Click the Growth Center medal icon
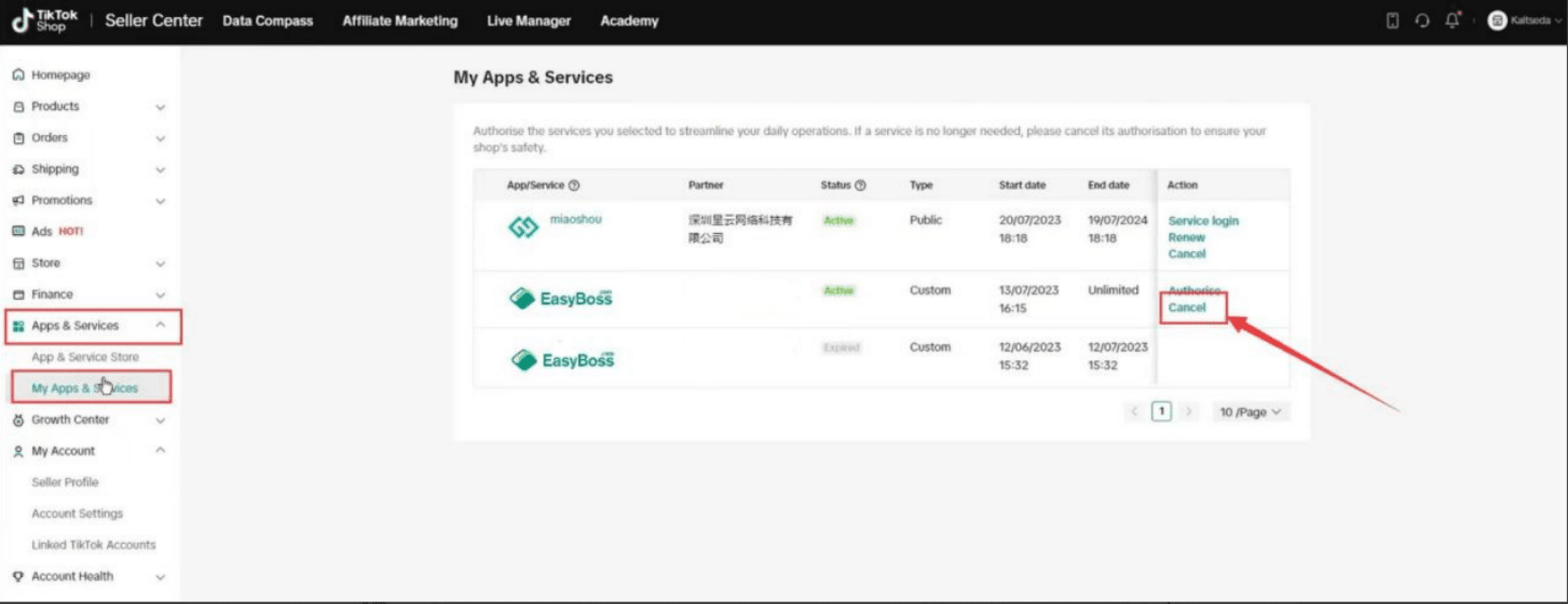 click(x=18, y=419)
